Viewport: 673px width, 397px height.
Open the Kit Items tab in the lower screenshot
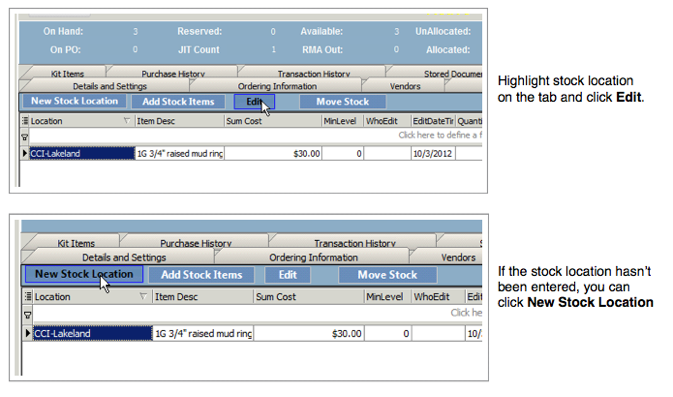pyautogui.click(x=76, y=243)
